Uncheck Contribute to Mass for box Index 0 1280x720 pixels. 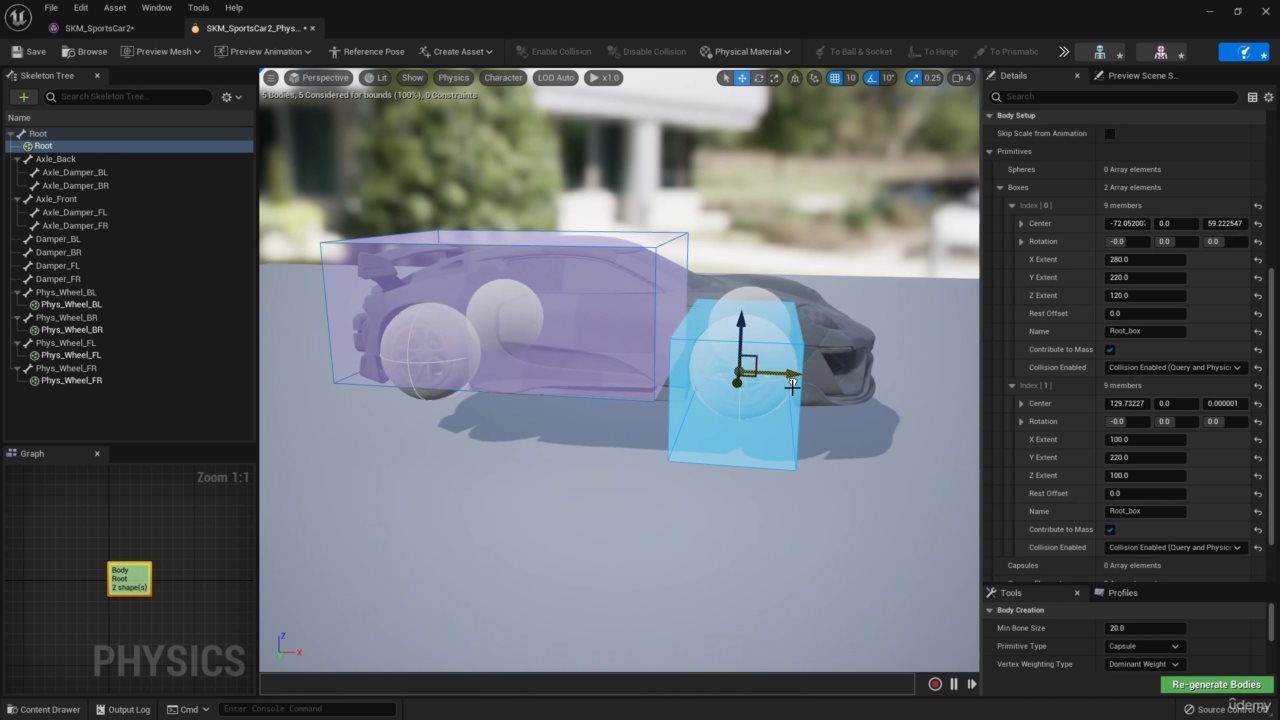point(1110,350)
